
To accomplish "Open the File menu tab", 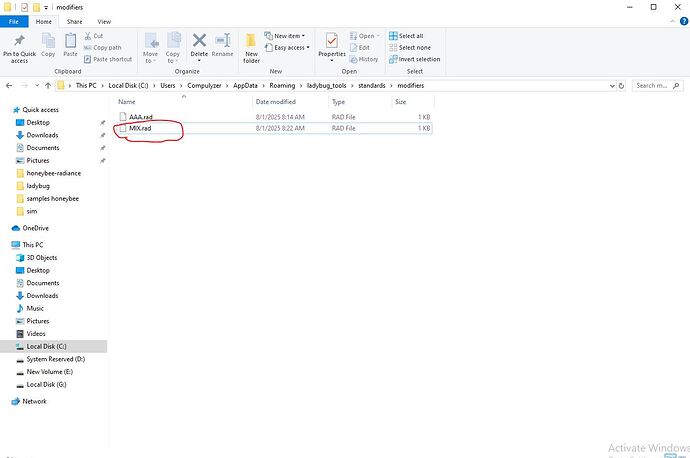I will click(x=15, y=20).
